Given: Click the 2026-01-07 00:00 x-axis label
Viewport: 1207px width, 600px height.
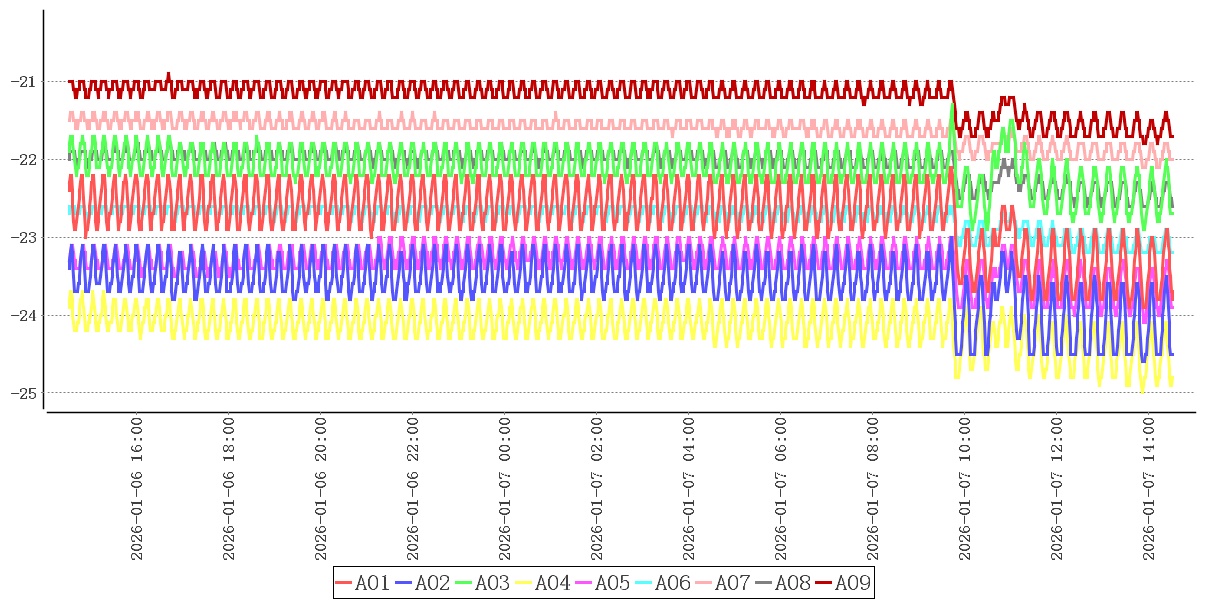Looking at the screenshot, I should coord(505,490).
